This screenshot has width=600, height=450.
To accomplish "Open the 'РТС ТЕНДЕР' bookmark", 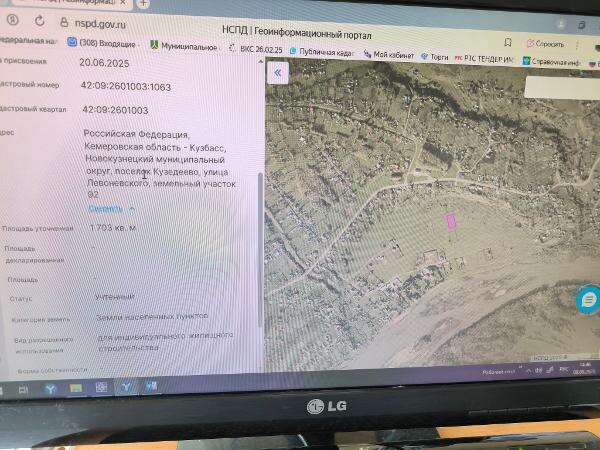I will [484, 59].
